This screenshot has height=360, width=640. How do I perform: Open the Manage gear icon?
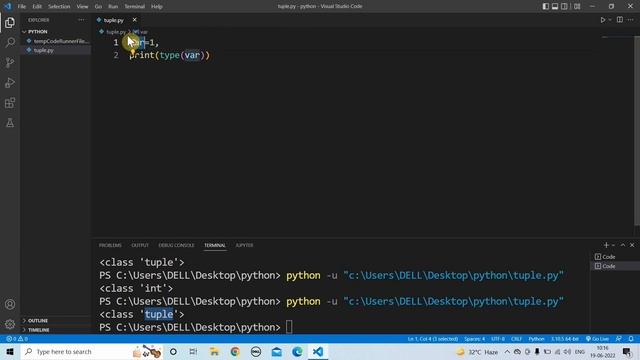(10, 324)
